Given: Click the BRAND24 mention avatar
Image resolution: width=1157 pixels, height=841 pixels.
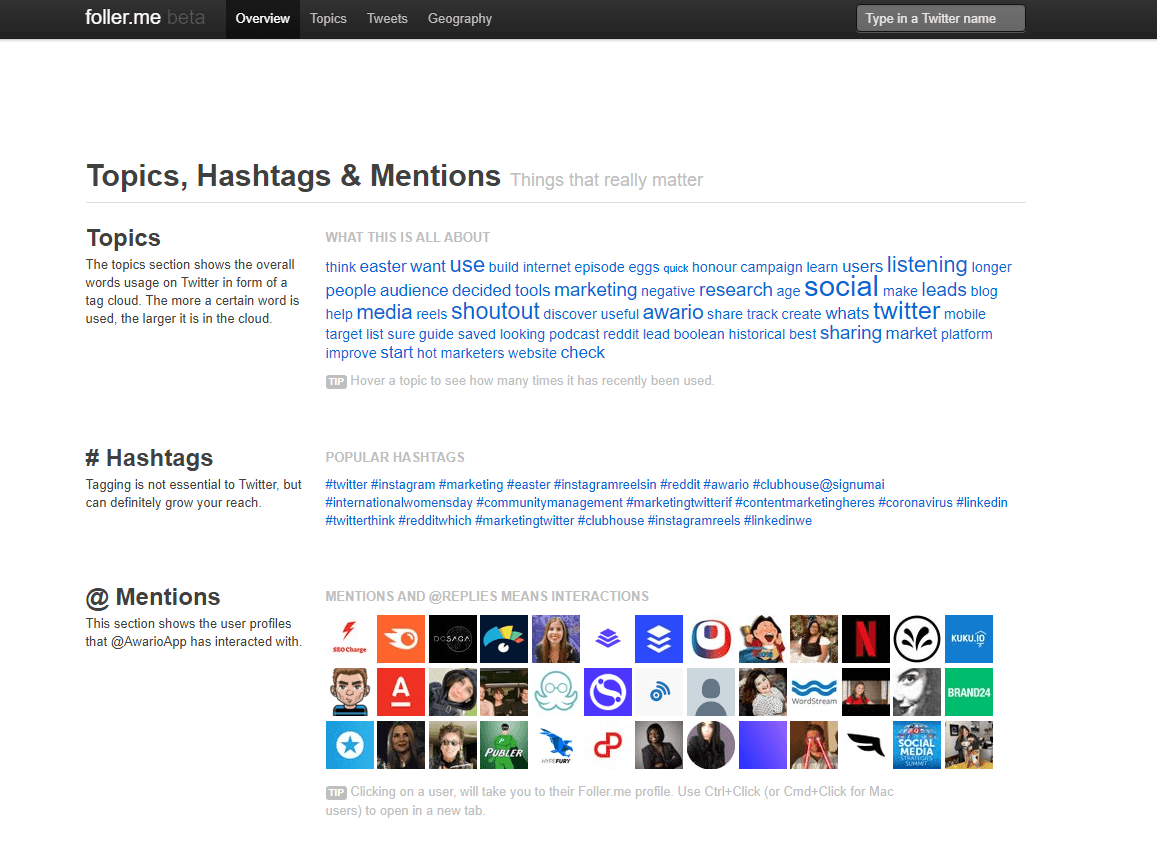Looking at the screenshot, I should [968, 691].
